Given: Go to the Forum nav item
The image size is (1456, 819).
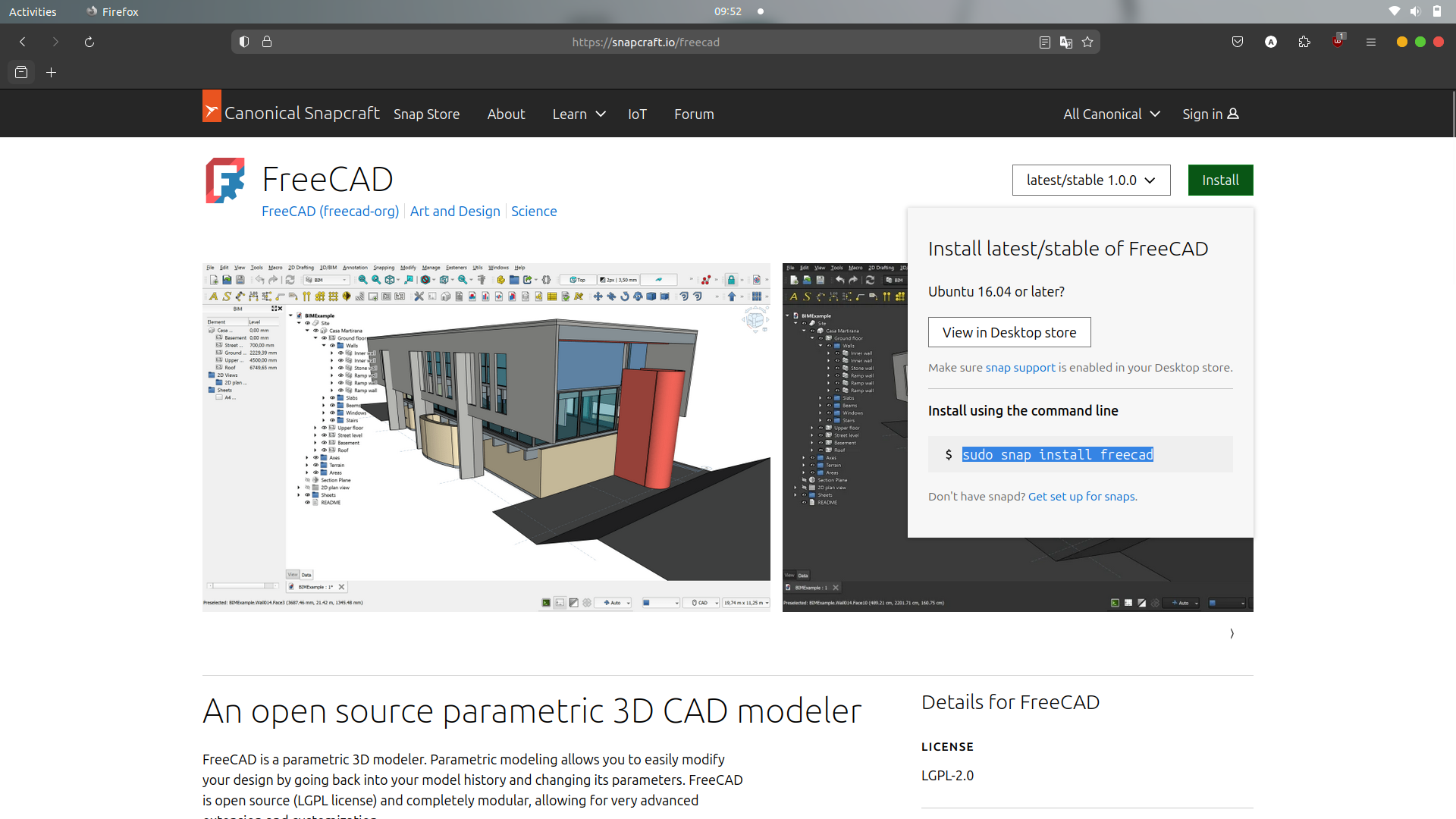Looking at the screenshot, I should [x=694, y=114].
